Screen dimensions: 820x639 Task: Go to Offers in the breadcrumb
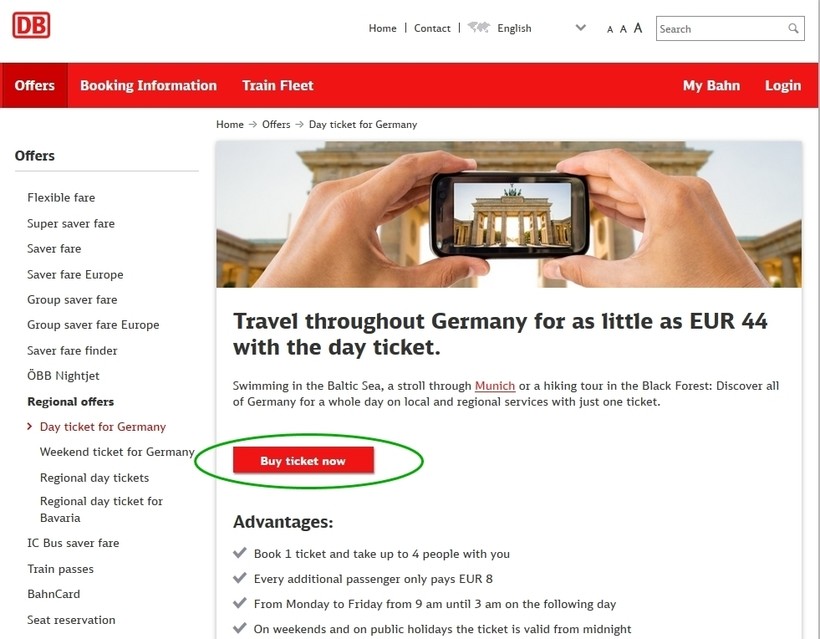[x=276, y=124]
